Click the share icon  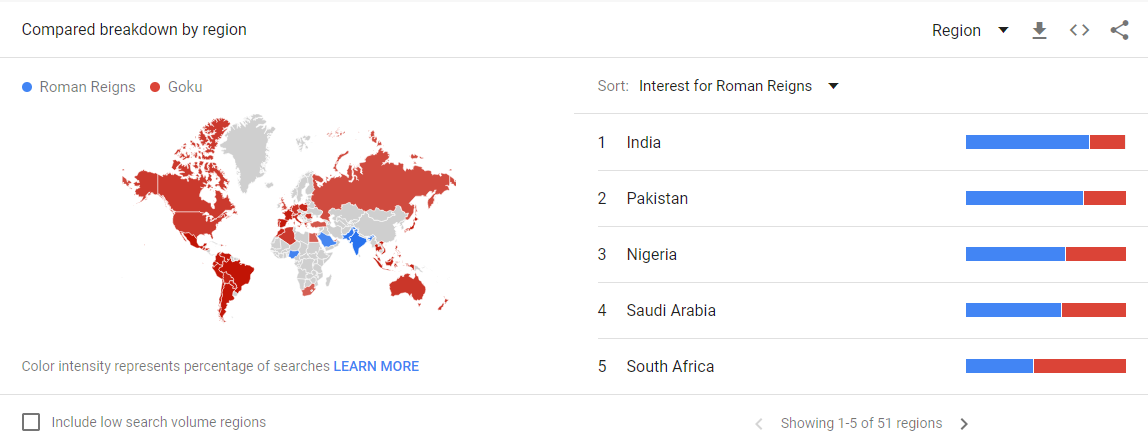click(1119, 30)
